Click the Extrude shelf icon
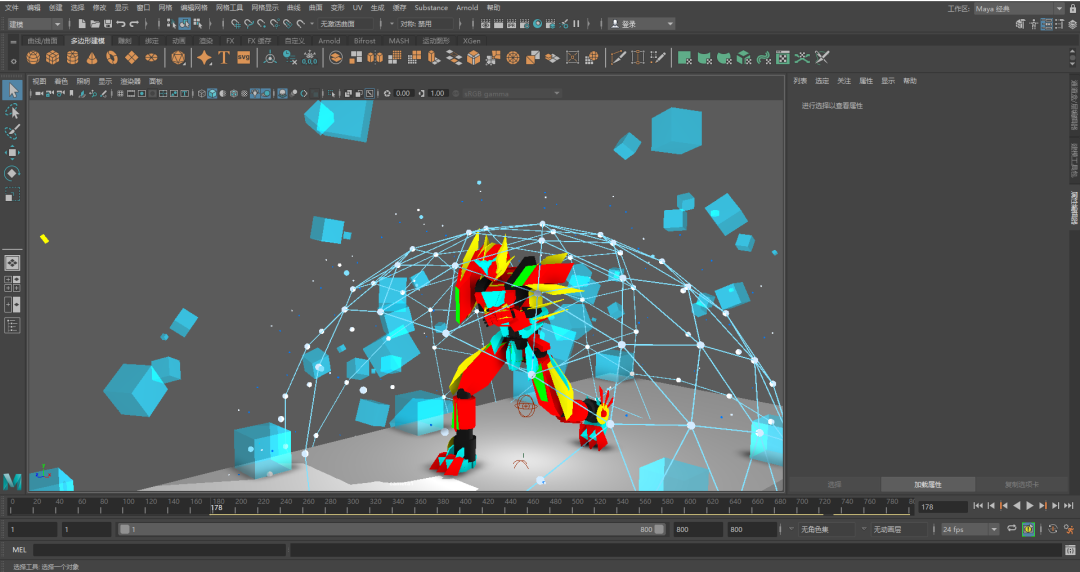This screenshot has width=1080, height=572. [433, 58]
